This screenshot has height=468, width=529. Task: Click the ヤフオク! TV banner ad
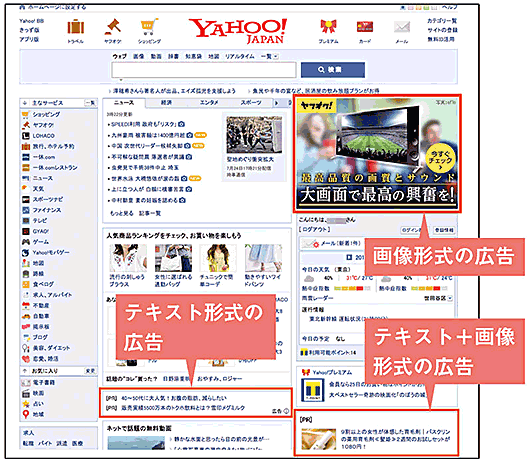(x=377, y=154)
